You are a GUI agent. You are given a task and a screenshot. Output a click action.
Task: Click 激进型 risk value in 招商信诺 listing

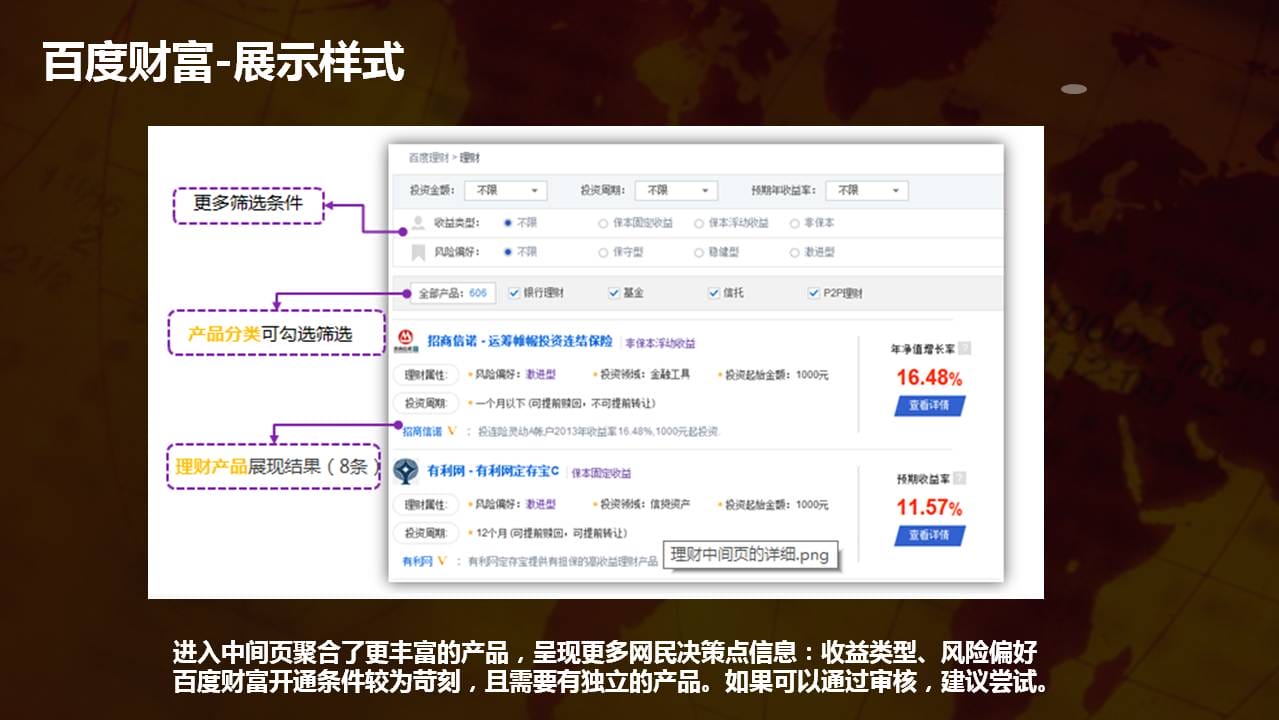(x=541, y=375)
